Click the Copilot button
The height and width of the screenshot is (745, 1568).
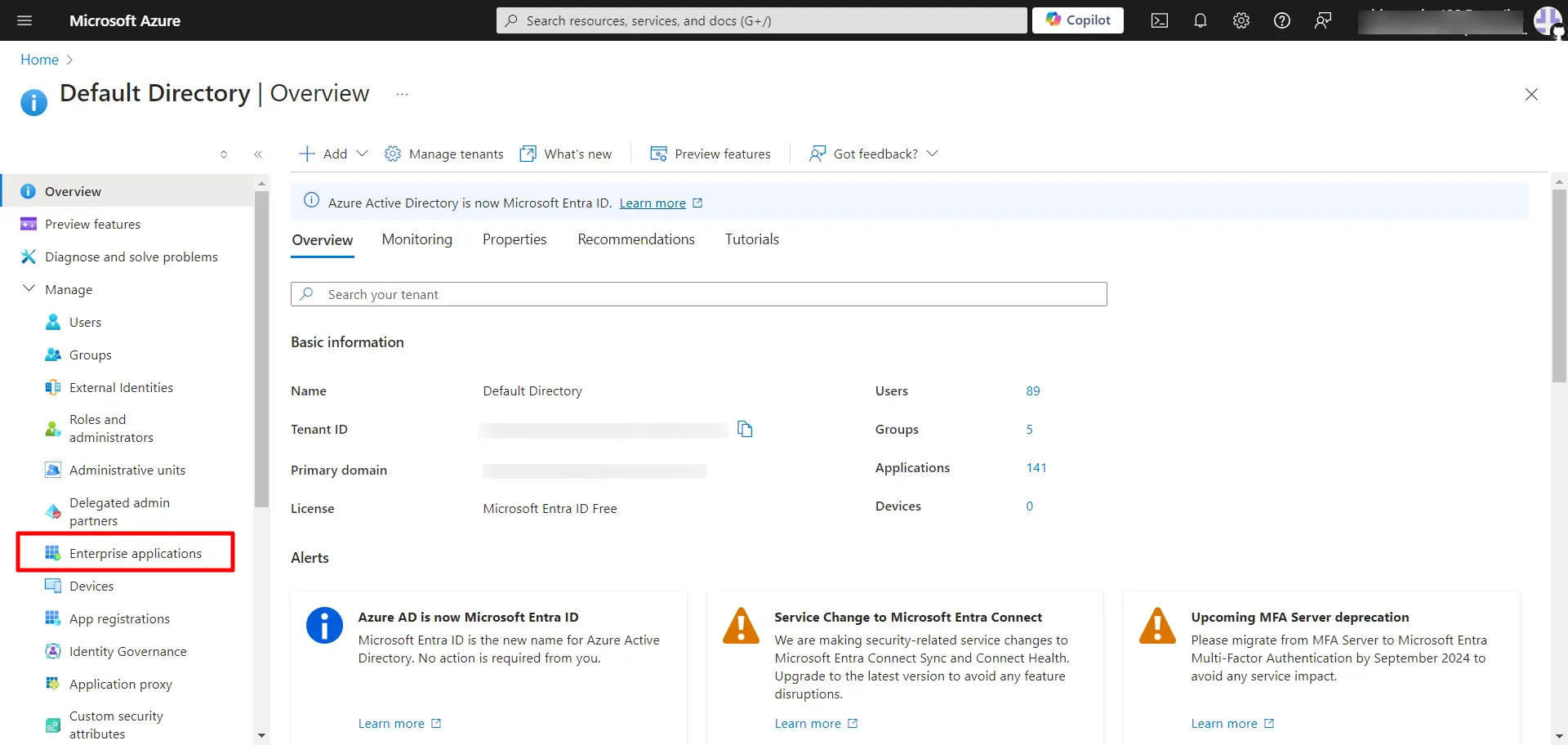[x=1078, y=20]
